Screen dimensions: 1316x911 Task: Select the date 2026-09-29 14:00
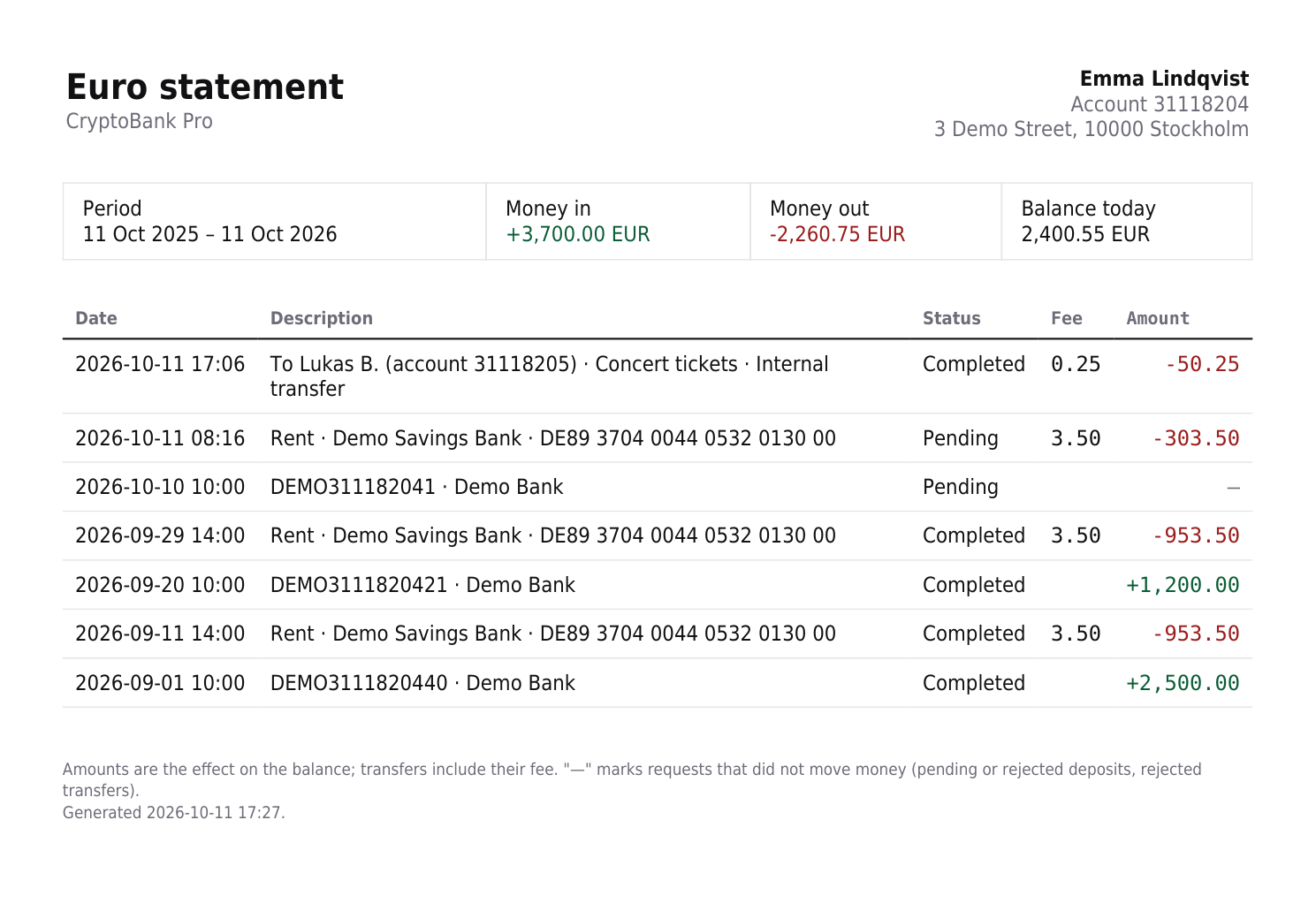pos(160,535)
